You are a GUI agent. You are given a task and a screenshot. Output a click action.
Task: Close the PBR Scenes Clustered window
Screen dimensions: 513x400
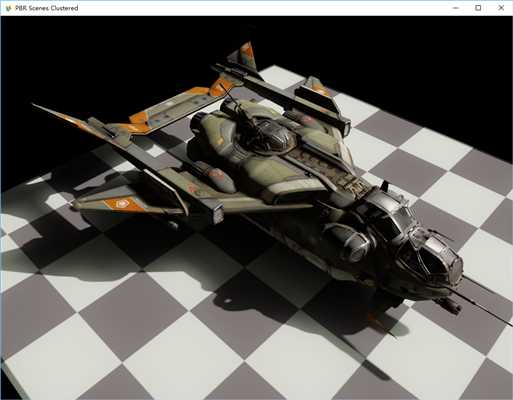[x=501, y=8]
